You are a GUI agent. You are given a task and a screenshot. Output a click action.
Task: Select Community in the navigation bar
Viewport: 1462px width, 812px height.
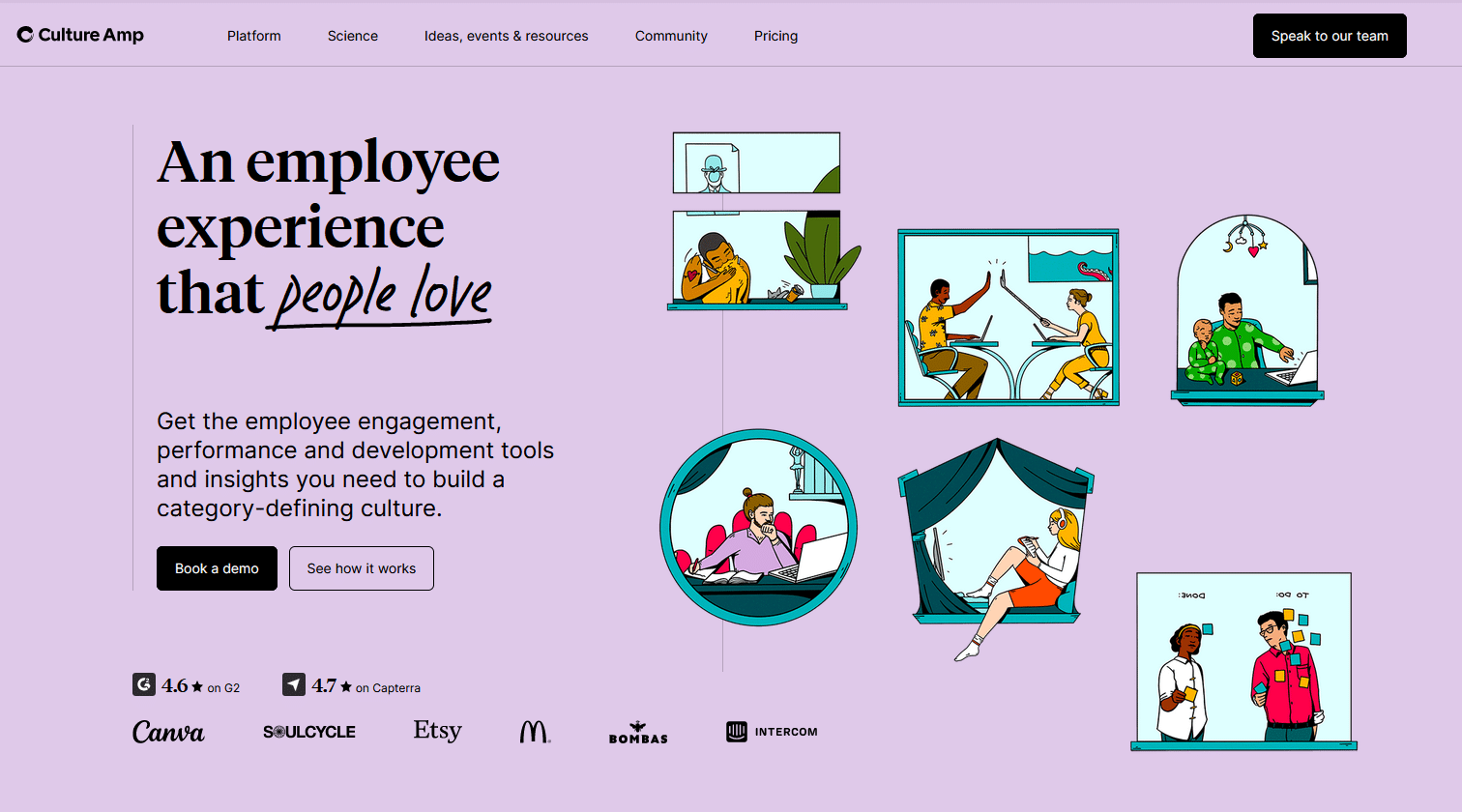671,36
